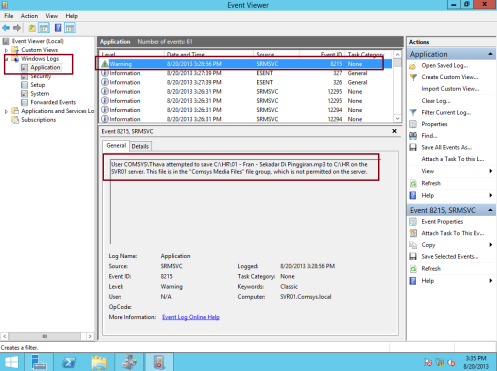The image size is (497, 371).
Task: Open the Action menu
Action: pos(29,16)
